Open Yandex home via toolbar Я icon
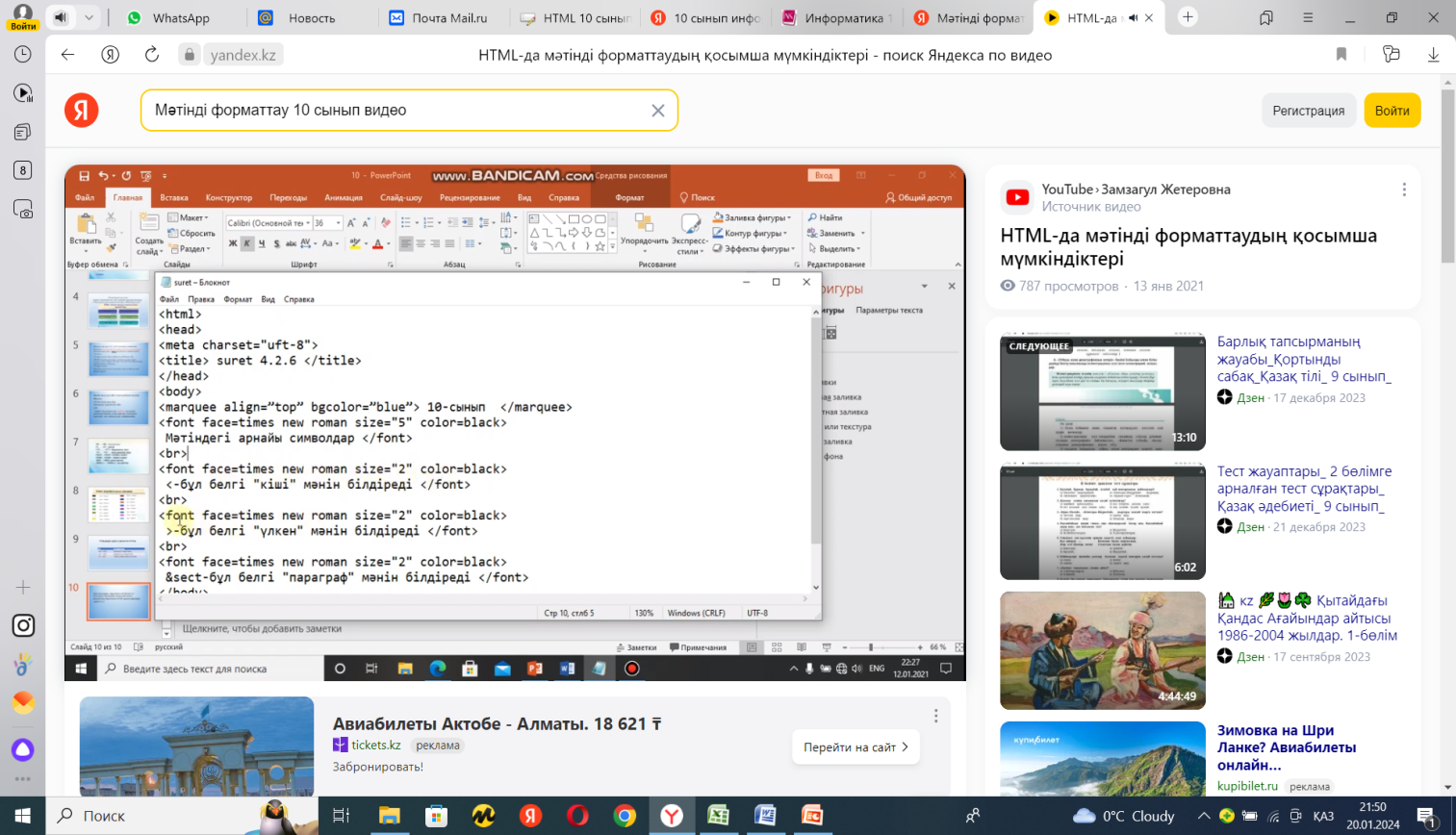Screen dimensions: 1456x835 click(x=111, y=55)
